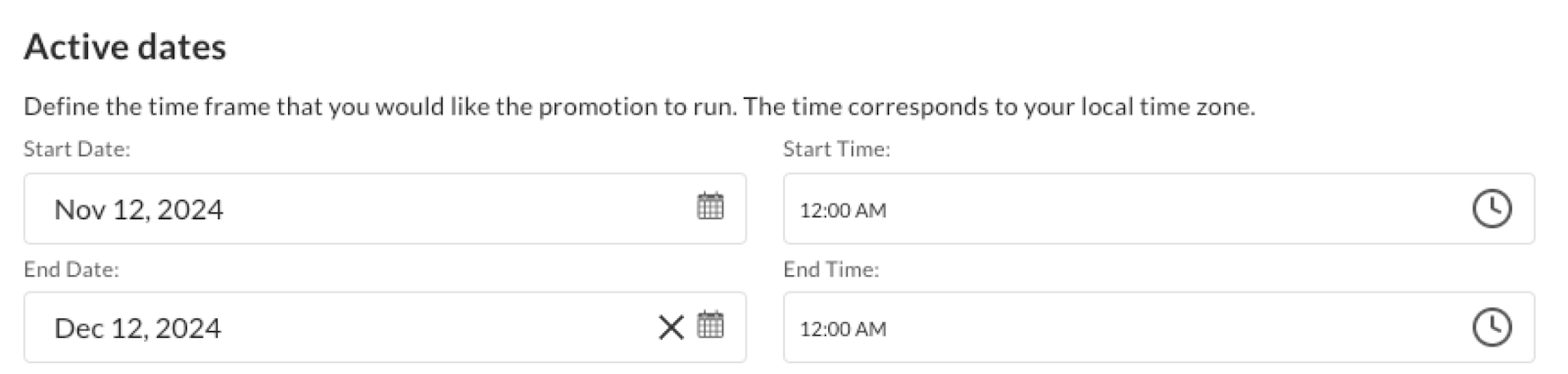Click into the Start Time 12:00 AM field
This screenshot has width=1568, height=374.
tap(1158, 209)
